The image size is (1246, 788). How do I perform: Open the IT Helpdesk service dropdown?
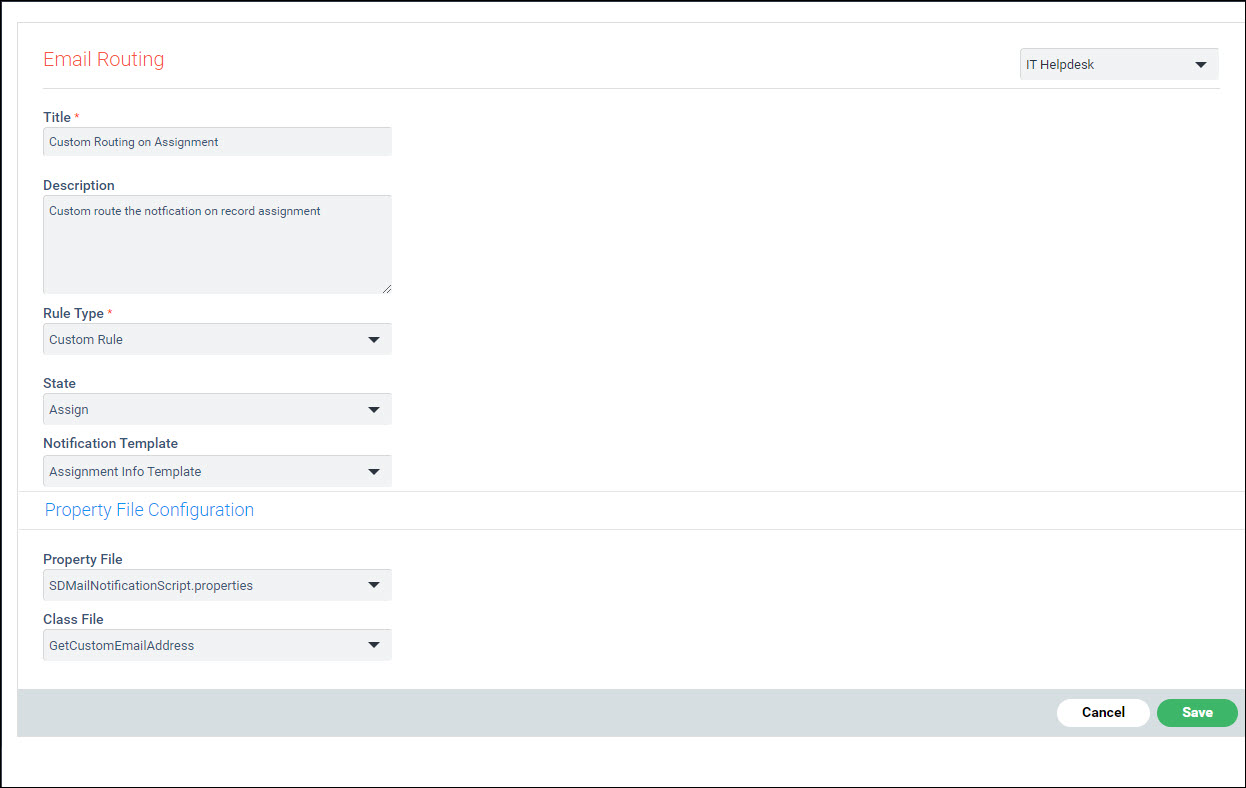pyautogui.click(x=1117, y=63)
